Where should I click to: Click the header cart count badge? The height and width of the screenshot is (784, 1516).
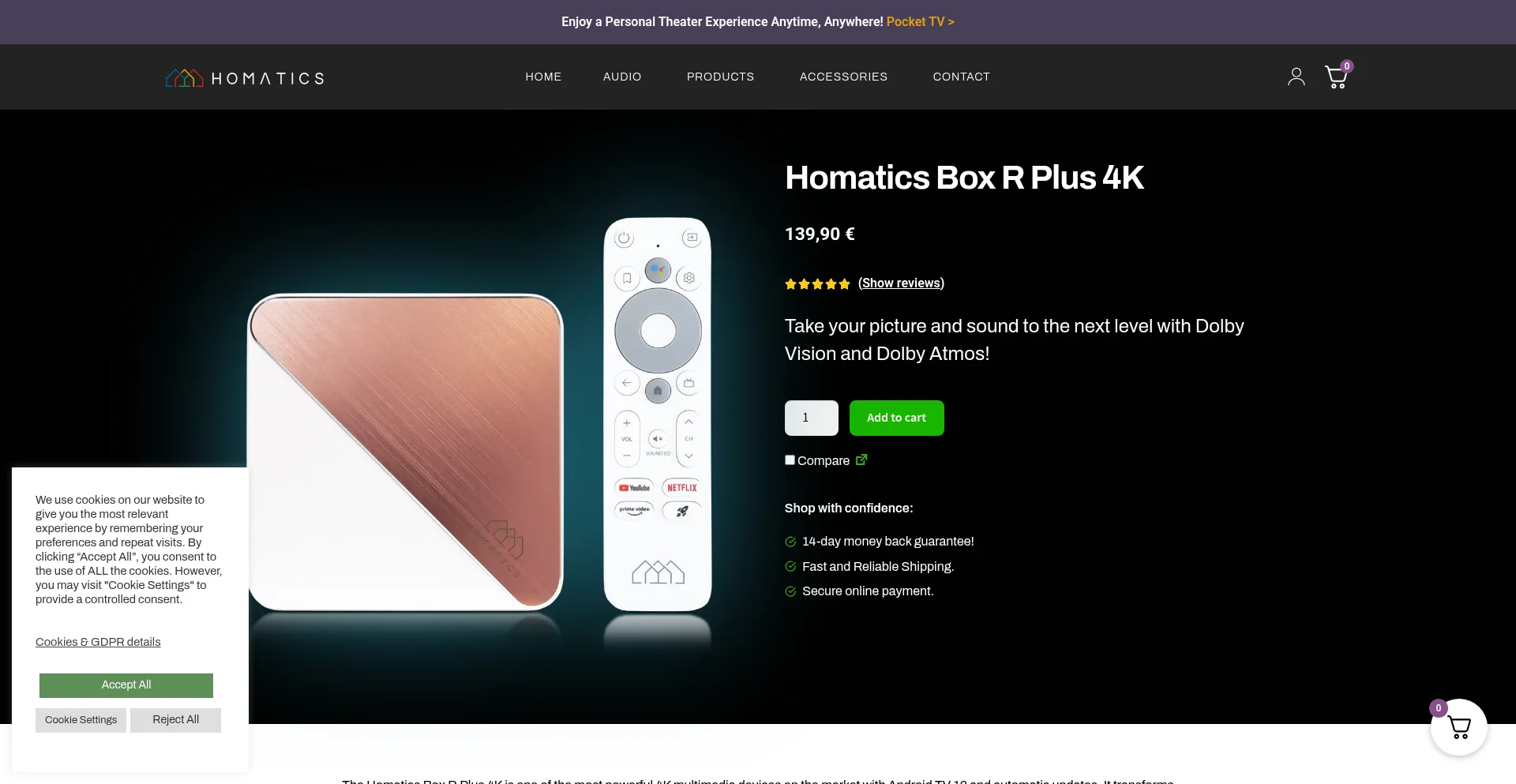coord(1347,66)
